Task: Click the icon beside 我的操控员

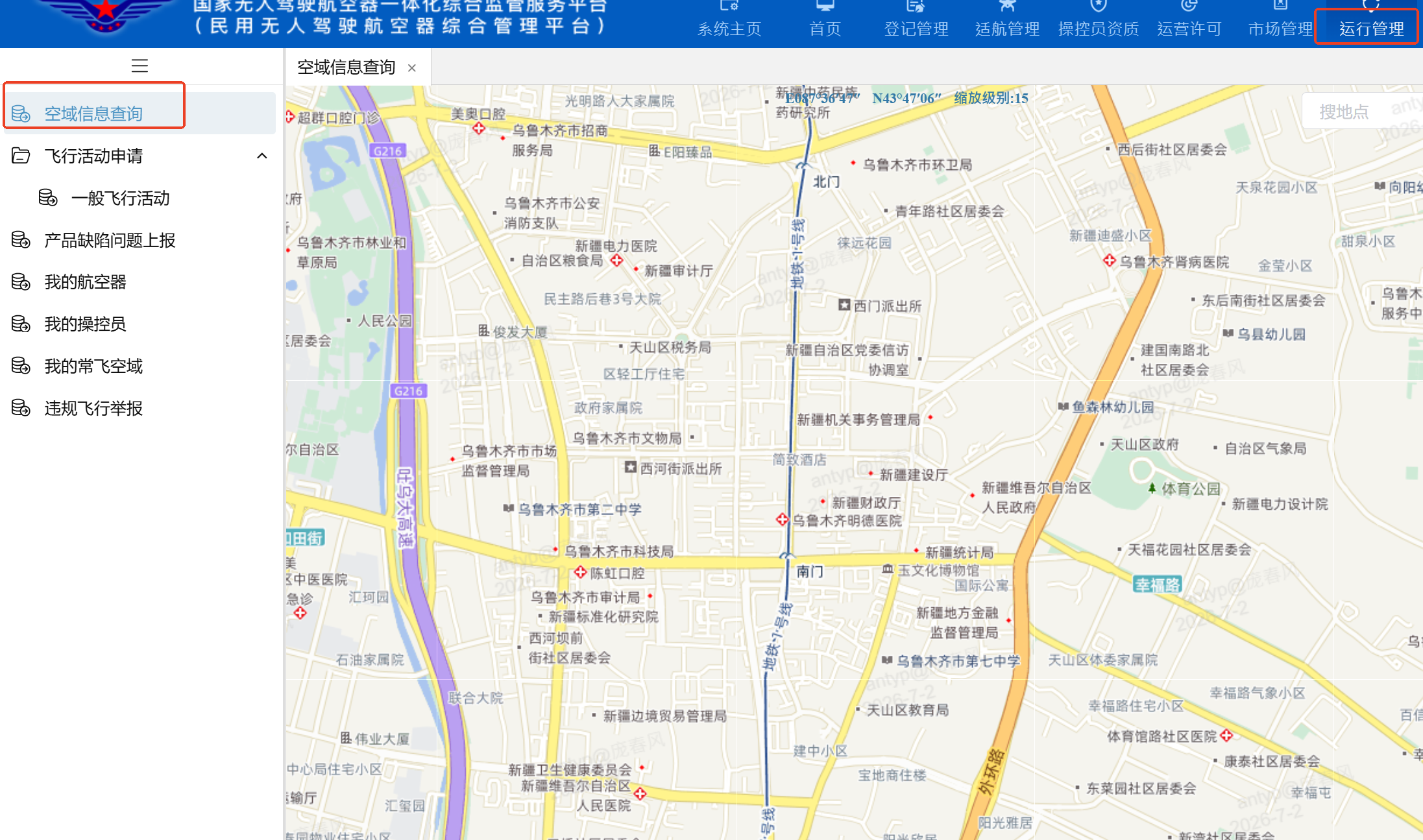Action: [x=21, y=324]
